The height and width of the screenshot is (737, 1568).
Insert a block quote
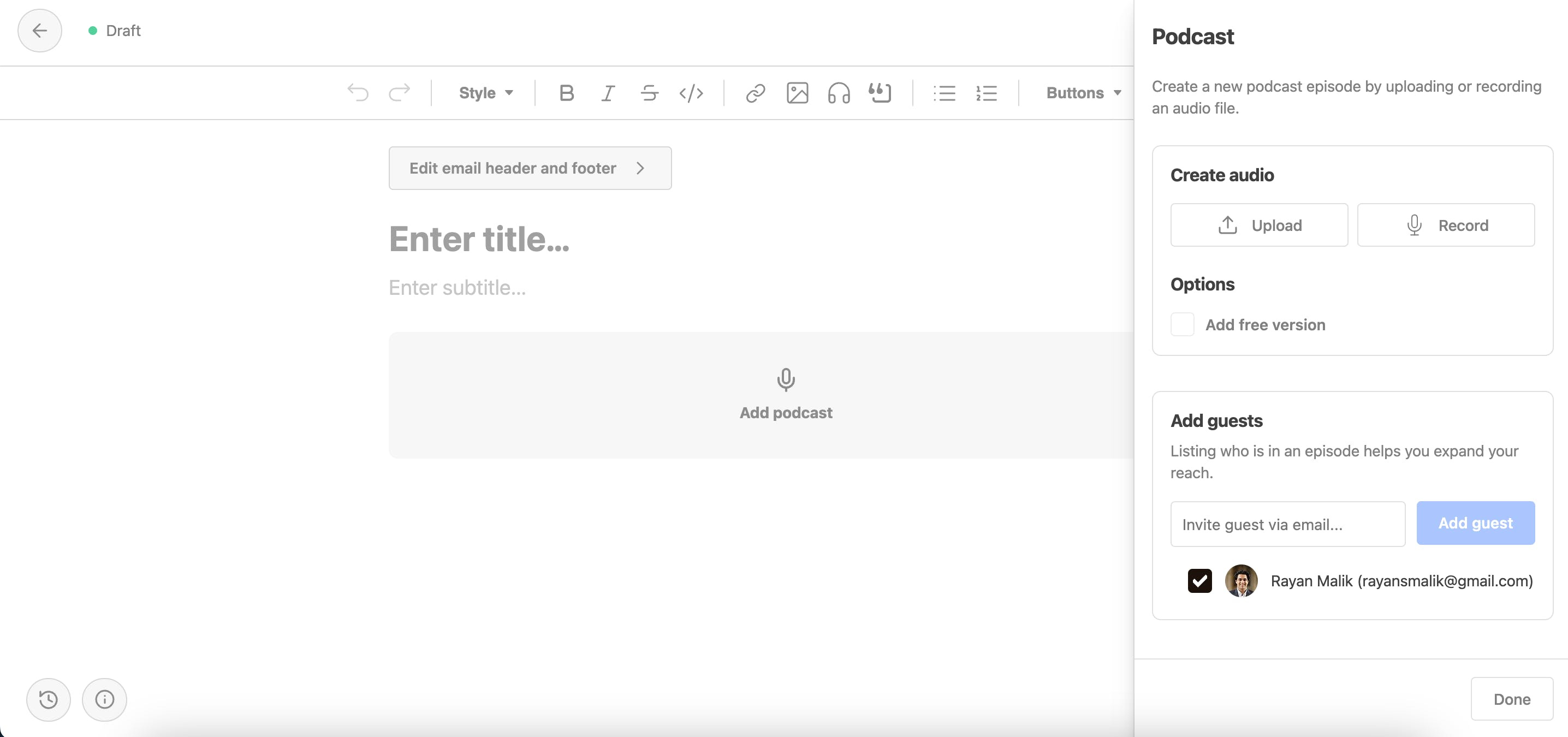click(880, 93)
